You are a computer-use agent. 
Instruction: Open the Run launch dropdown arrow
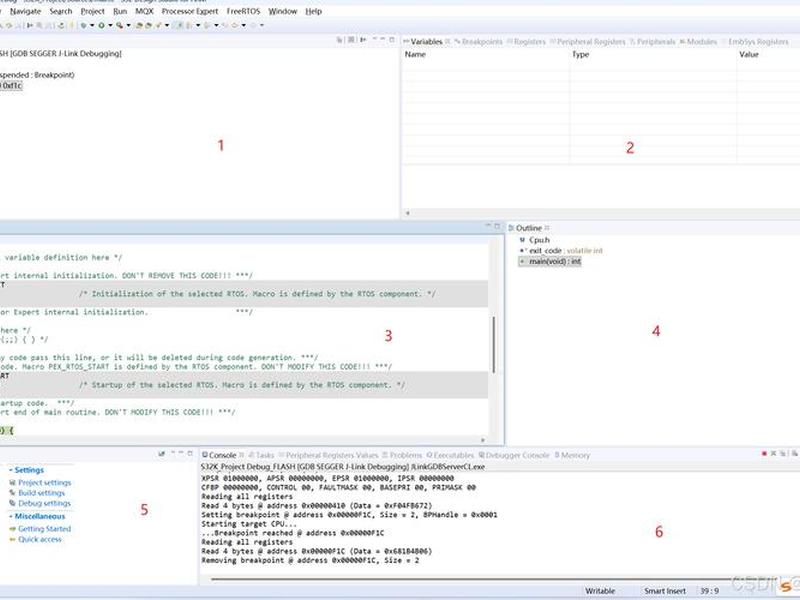click(110, 25)
